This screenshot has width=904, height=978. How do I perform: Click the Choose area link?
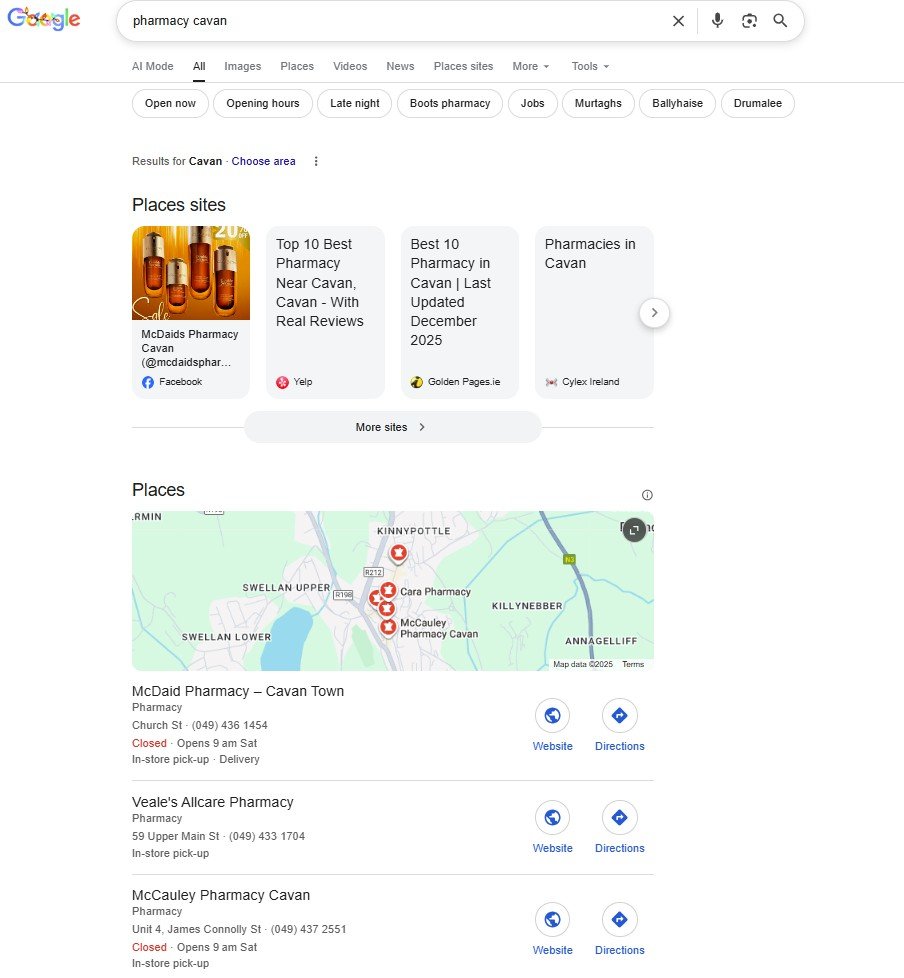(x=263, y=161)
